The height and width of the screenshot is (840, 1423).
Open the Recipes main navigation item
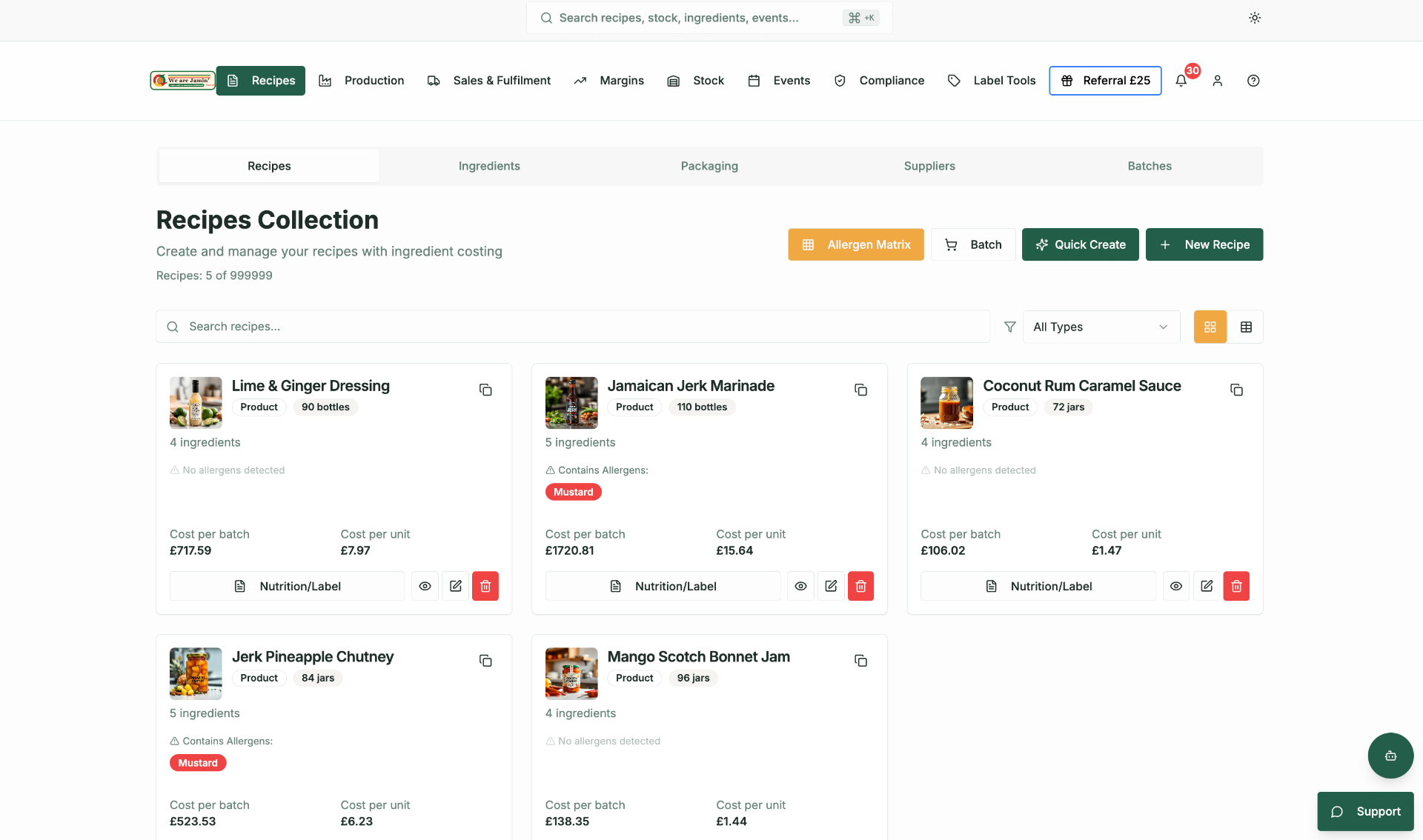pyautogui.click(x=261, y=81)
